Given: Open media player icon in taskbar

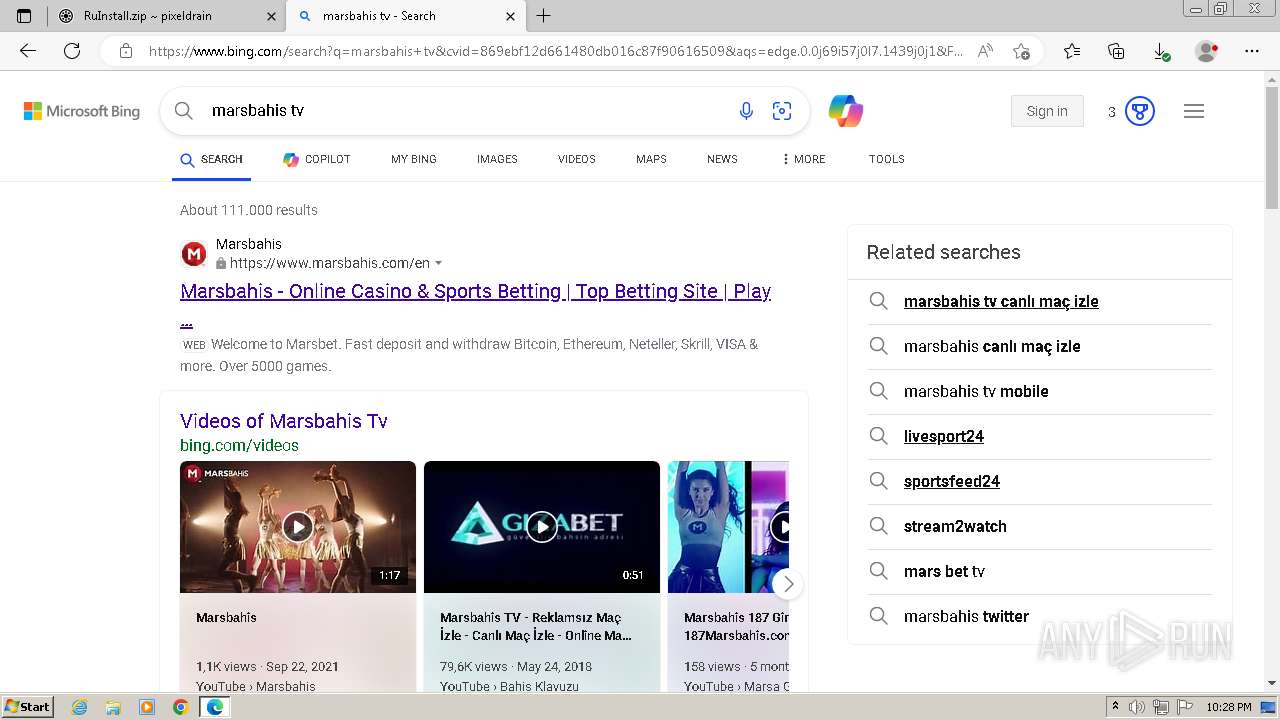Looking at the screenshot, I should (147, 707).
